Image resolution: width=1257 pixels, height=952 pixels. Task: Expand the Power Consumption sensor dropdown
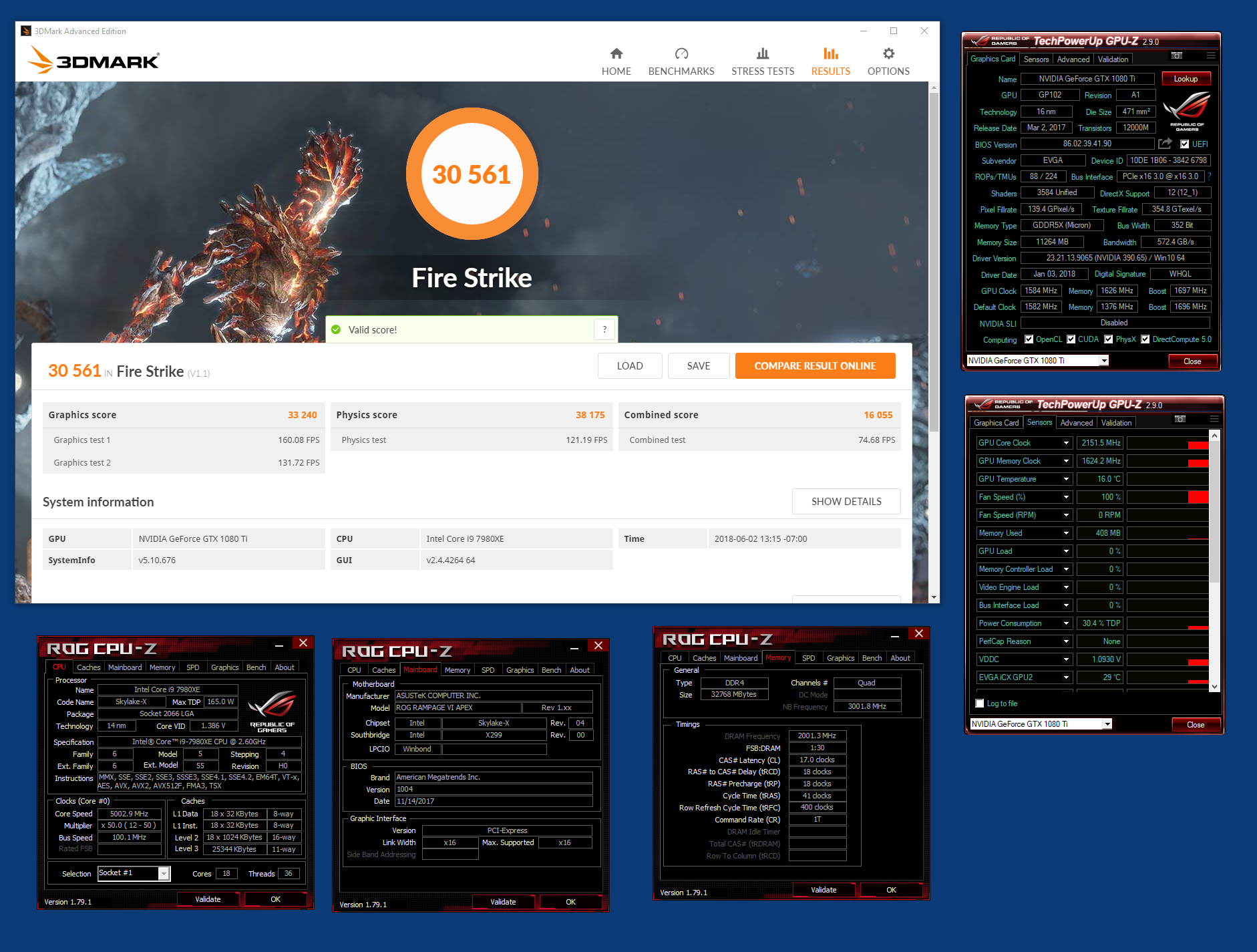(1066, 623)
